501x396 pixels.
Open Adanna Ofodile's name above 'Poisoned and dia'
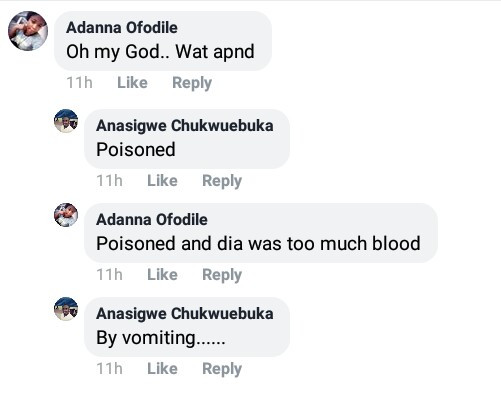click(152, 220)
